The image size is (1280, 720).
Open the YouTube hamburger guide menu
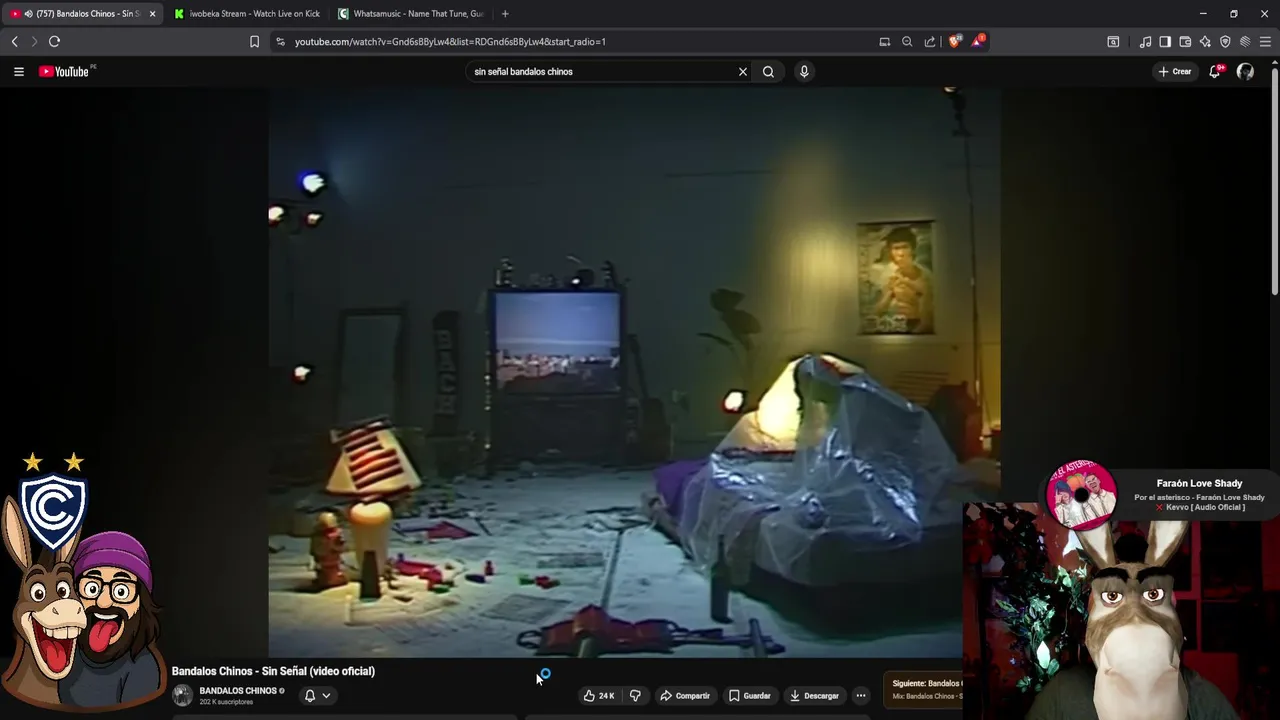18,71
